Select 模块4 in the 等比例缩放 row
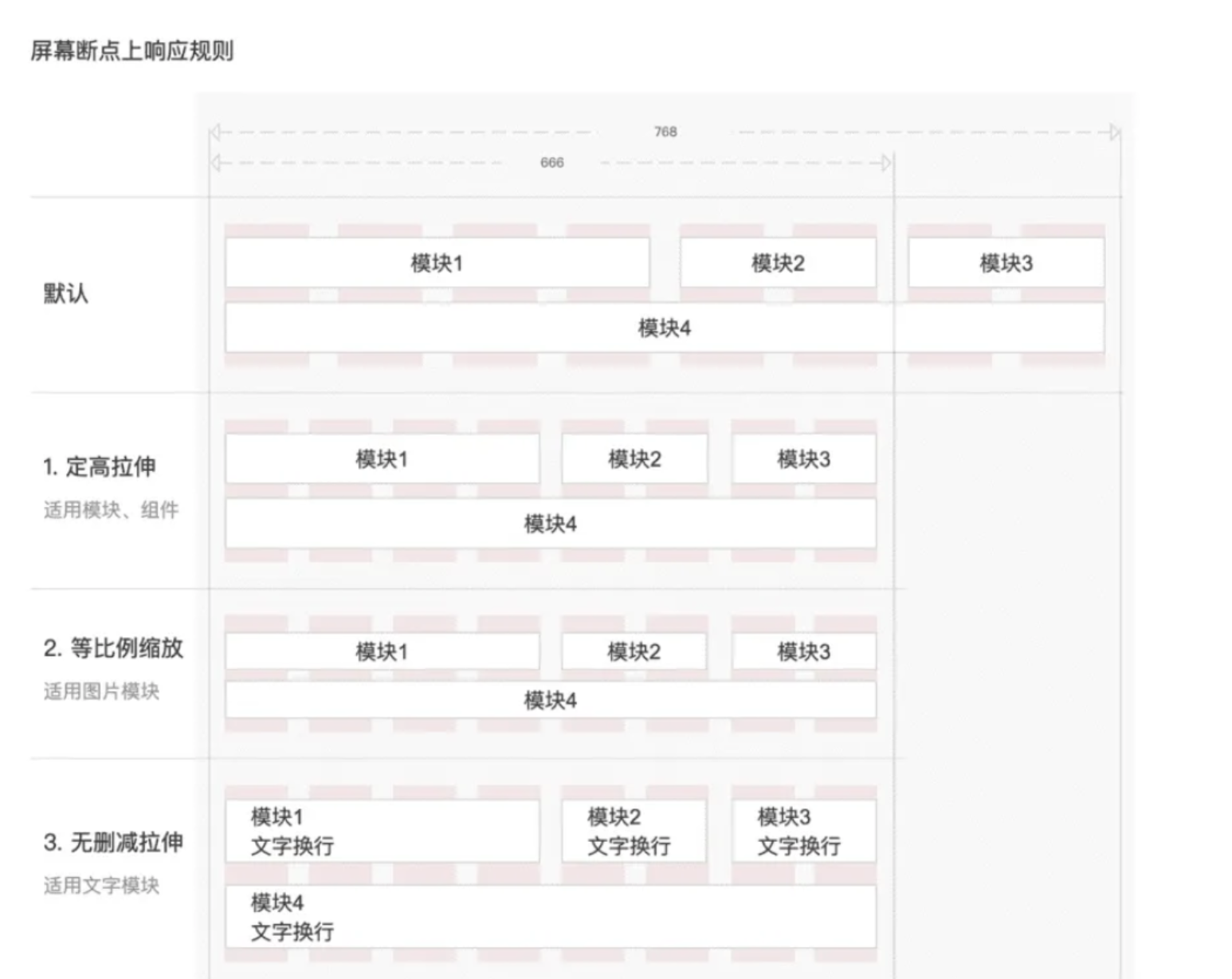Viewport: 1232px width, 979px height. pos(551,700)
